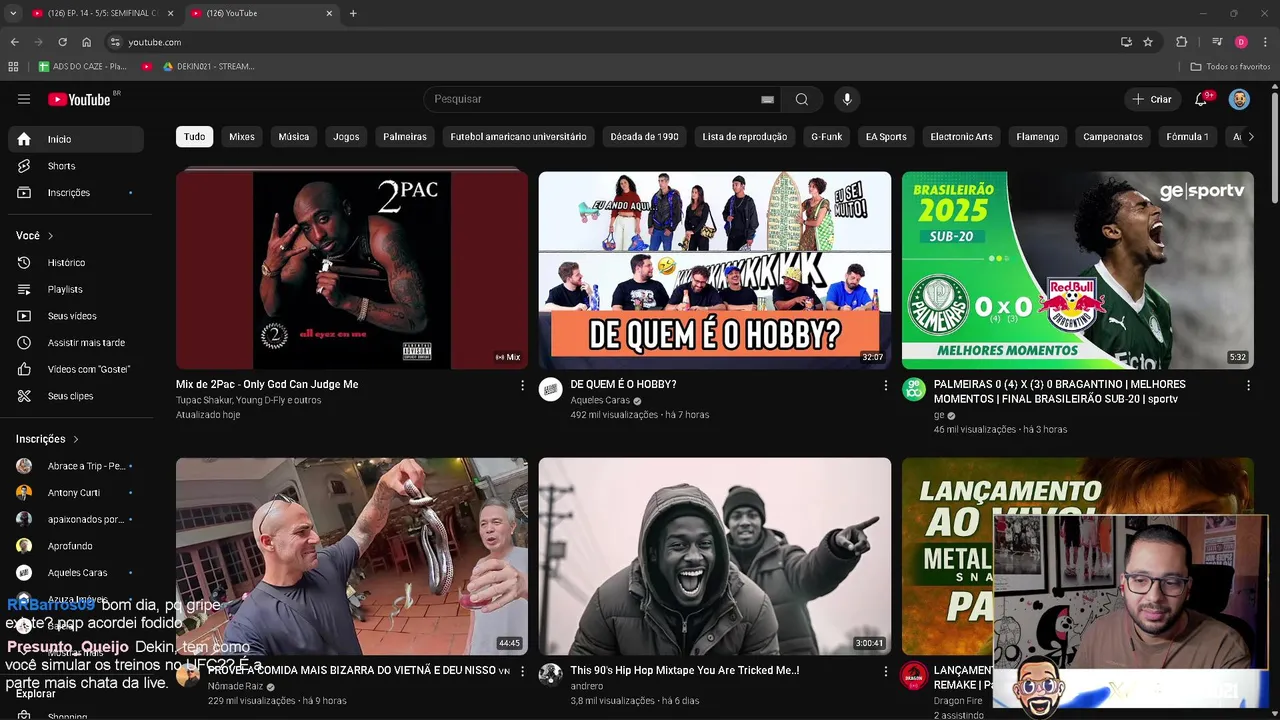The height and width of the screenshot is (720, 1280).
Task: Select the Electronic Arts filter chip
Action: [x=961, y=137]
